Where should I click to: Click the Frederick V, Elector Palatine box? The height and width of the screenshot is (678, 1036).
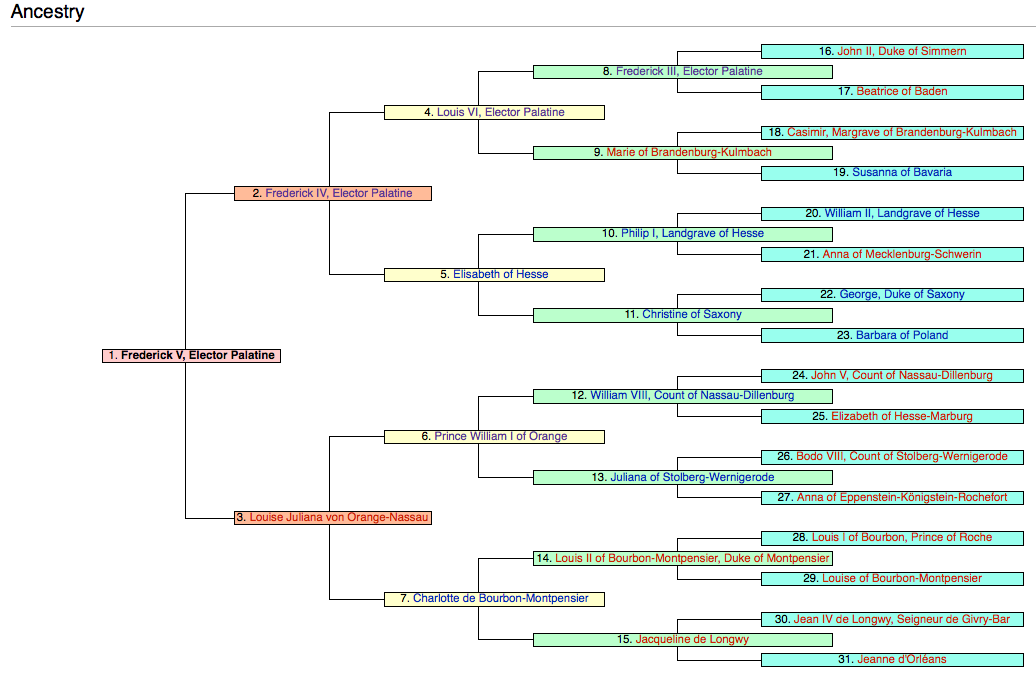[x=191, y=355]
